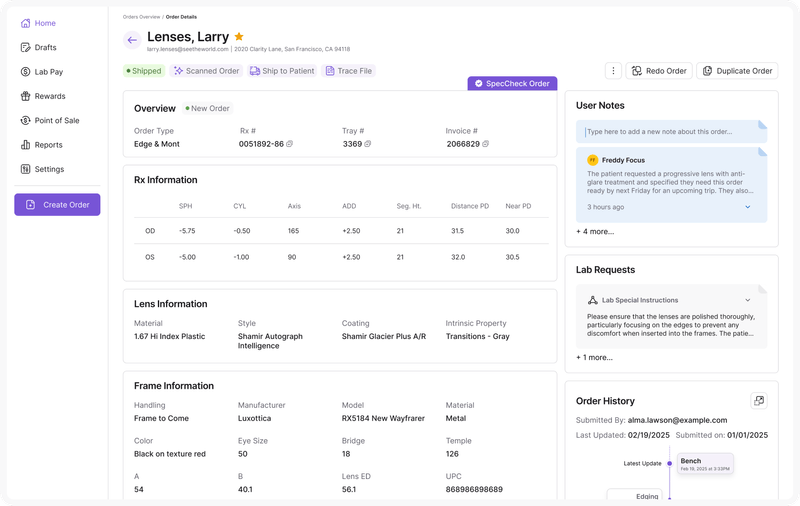Click the Black on texture red color
The height and width of the screenshot is (506, 800).
pyautogui.click(x=170, y=454)
